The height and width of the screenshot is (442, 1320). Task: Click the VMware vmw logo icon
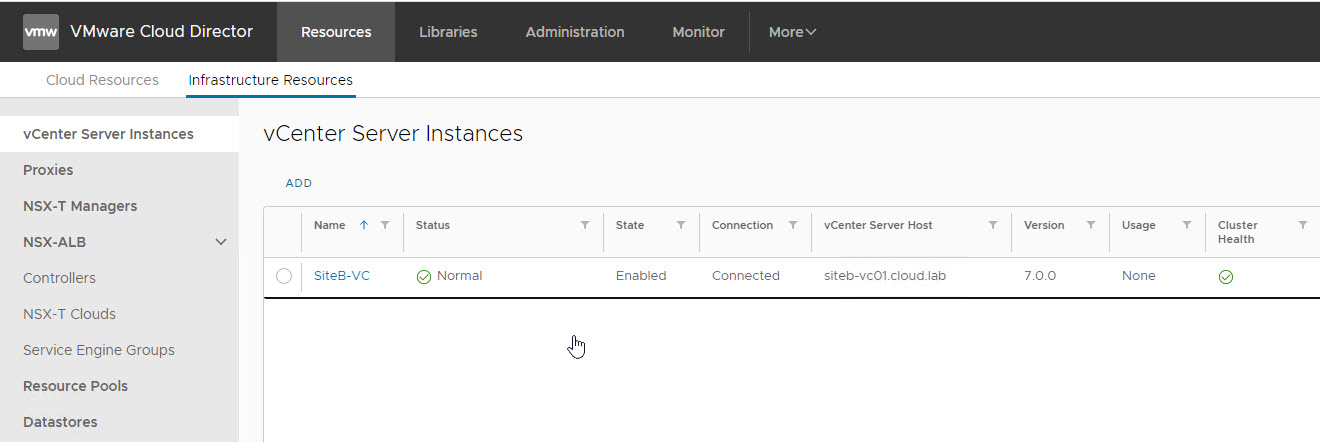(x=41, y=32)
